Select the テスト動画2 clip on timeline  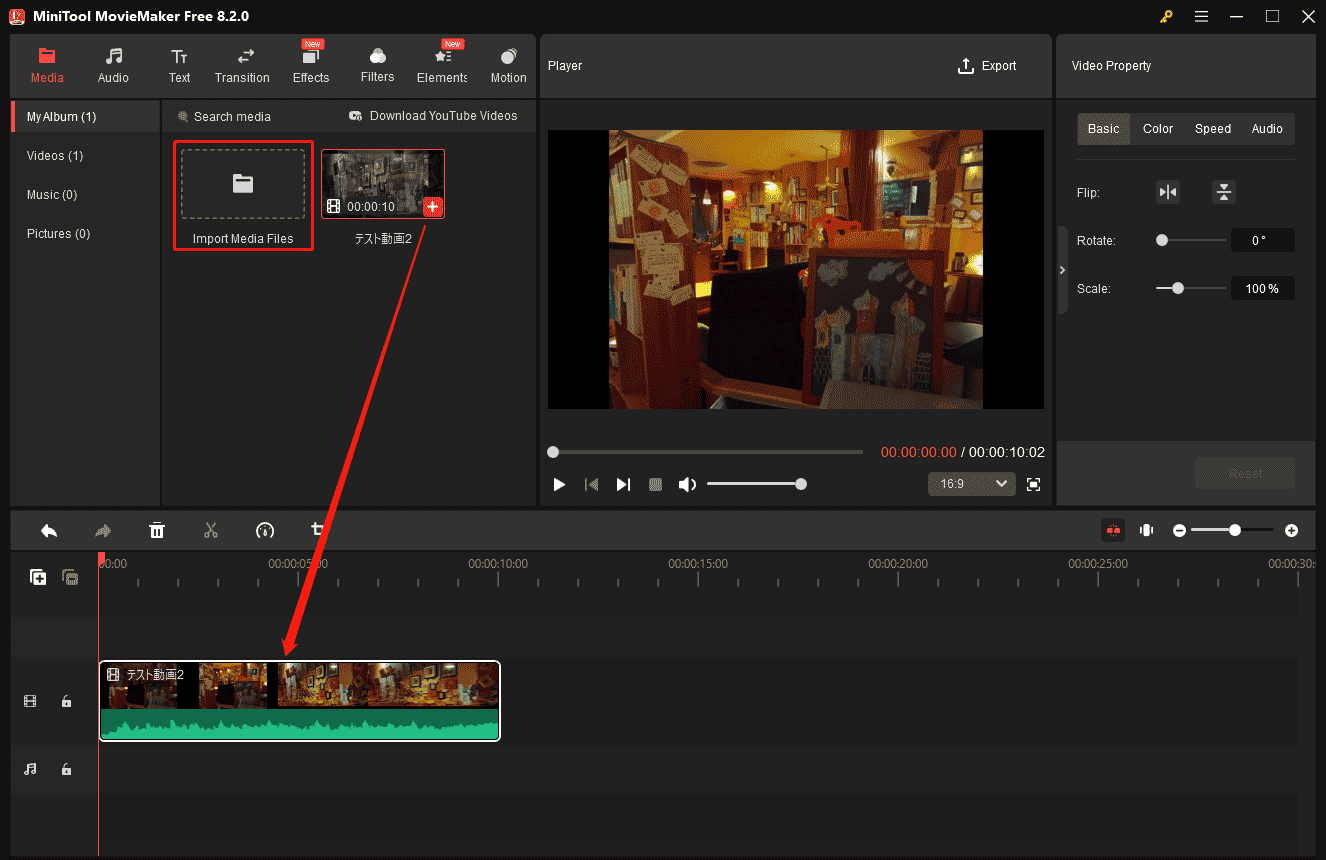tap(299, 701)
